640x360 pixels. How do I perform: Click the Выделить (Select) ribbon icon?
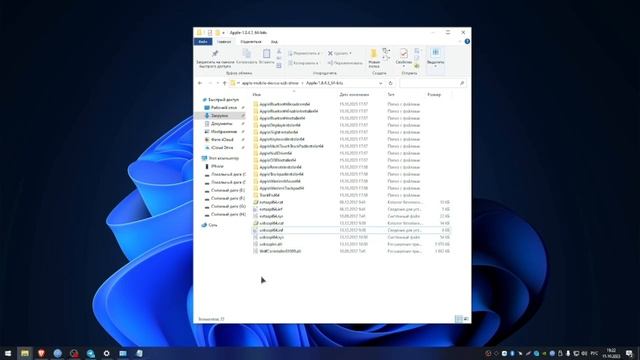point(436,53)
